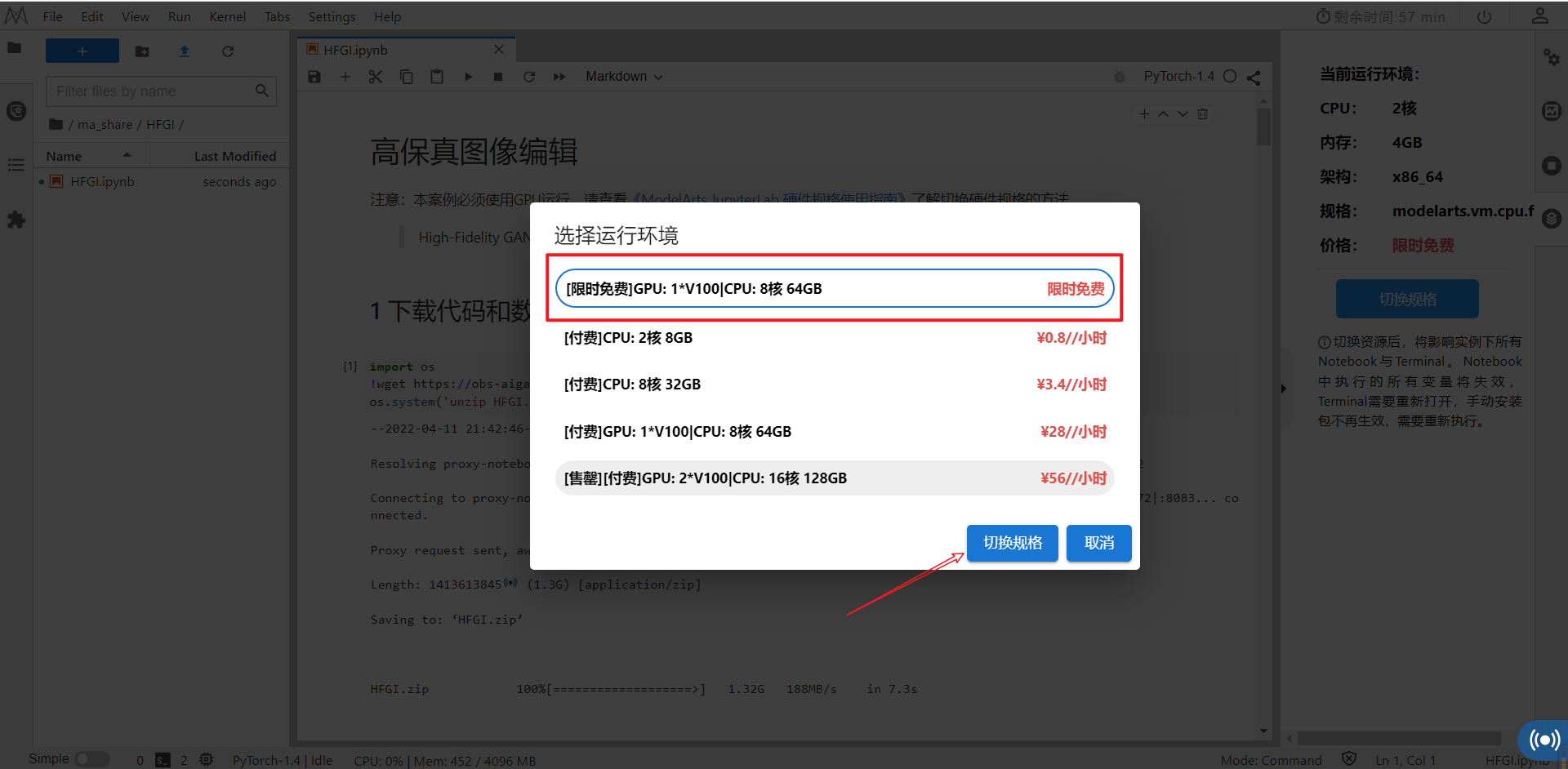The height and width of the screenshot is (769, 1568).
Task: Sort files by Last Modified column
Action: [219, 156]
